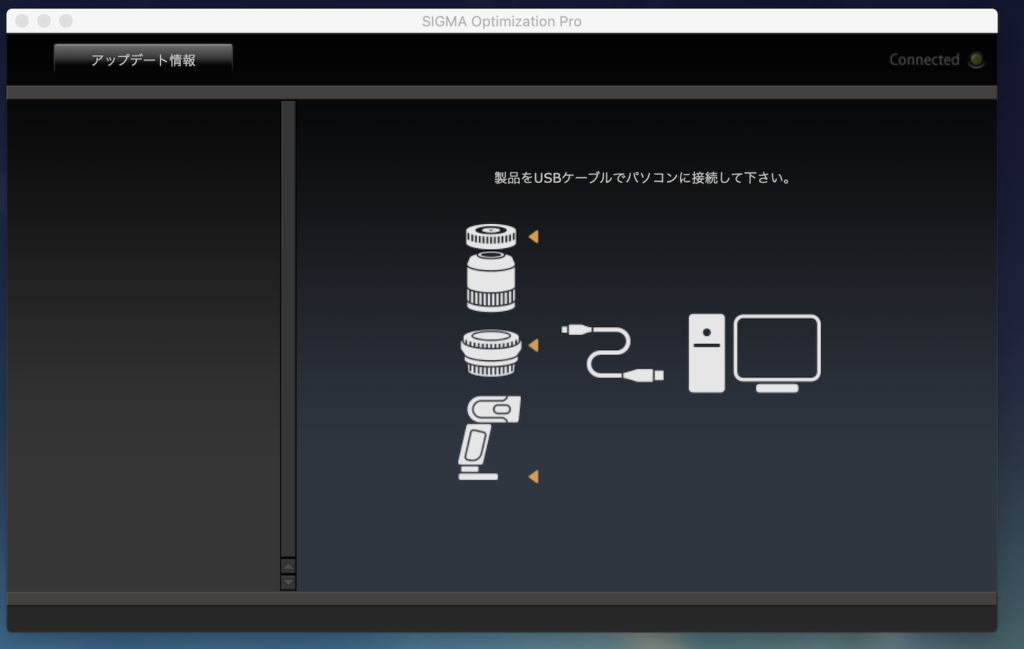Click the computer monitor illustration
The width and height of the screenshot is (1024, 649).
[777, 353]
